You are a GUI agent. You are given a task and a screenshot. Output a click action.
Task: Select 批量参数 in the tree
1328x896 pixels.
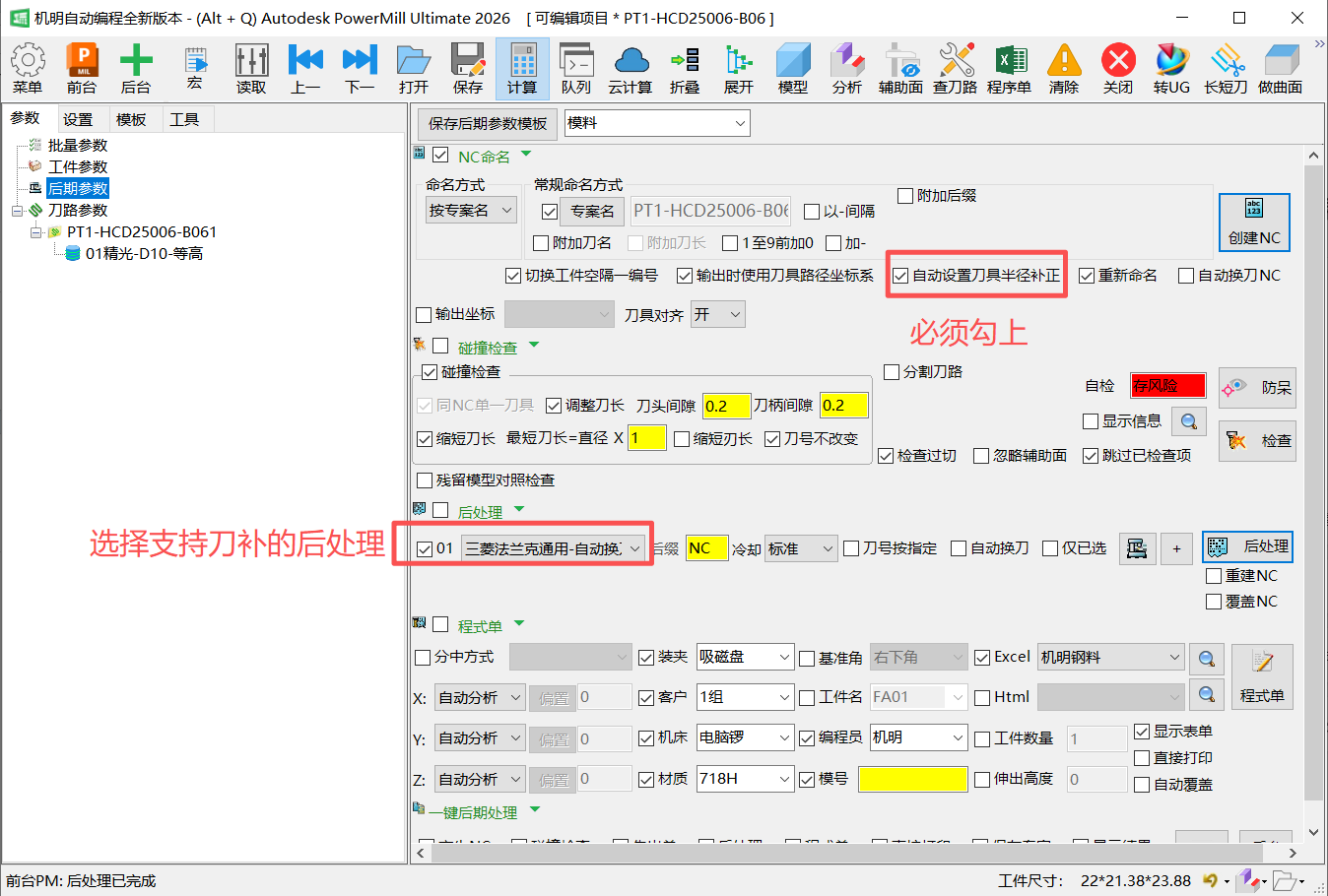pyautogui.click(x=78, y=146)
